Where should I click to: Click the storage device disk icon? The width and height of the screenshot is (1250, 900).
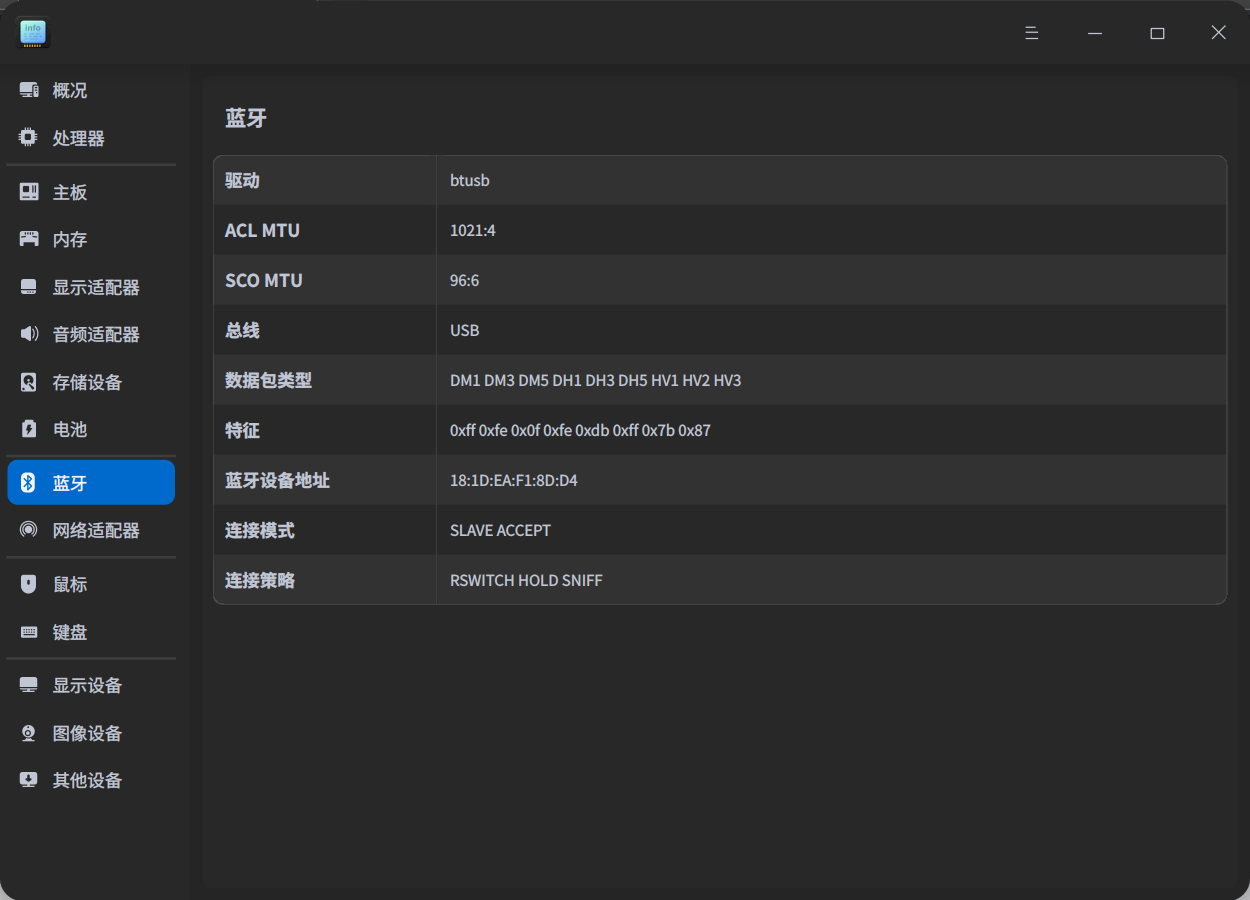pyautogui.click(x=29, y=382)
